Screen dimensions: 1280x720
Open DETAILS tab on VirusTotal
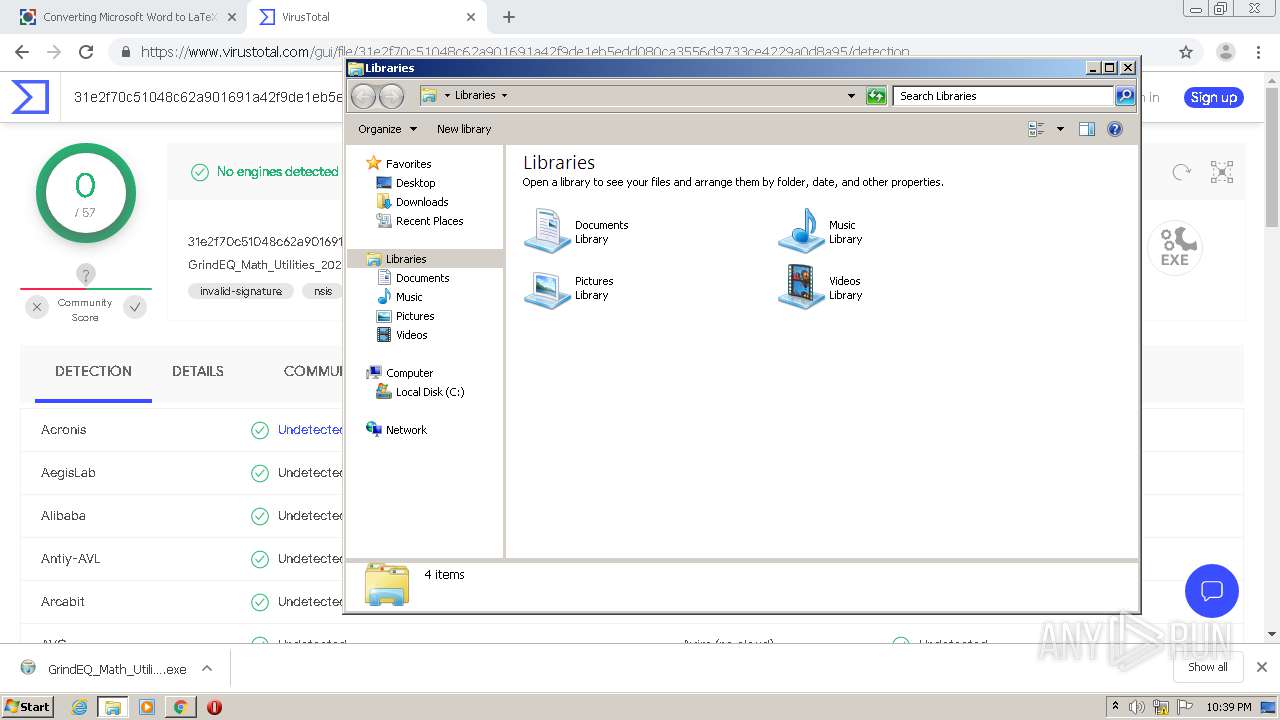click(x=198, y=371)
